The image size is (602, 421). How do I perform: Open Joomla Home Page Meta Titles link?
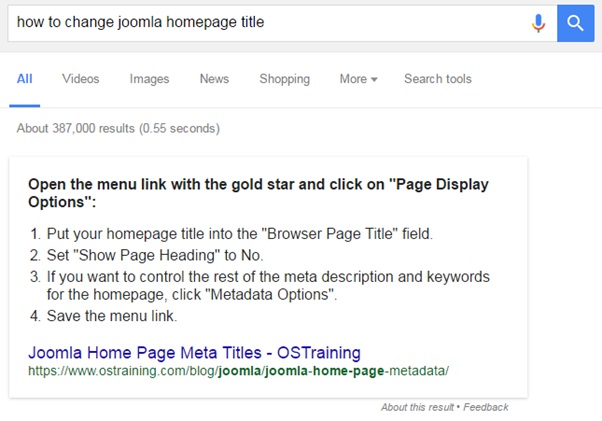[194, 352]
